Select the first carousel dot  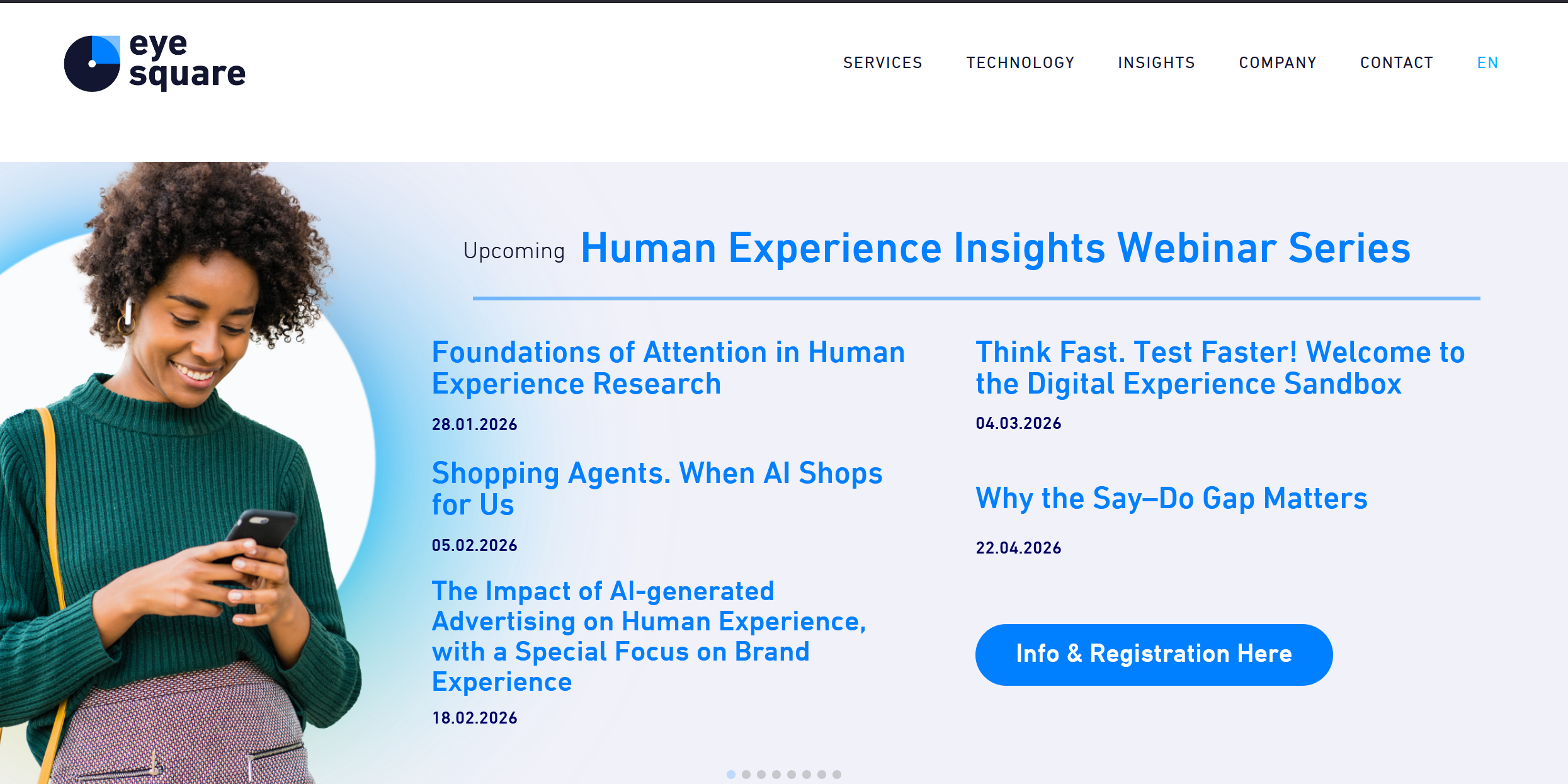[730, 775]
